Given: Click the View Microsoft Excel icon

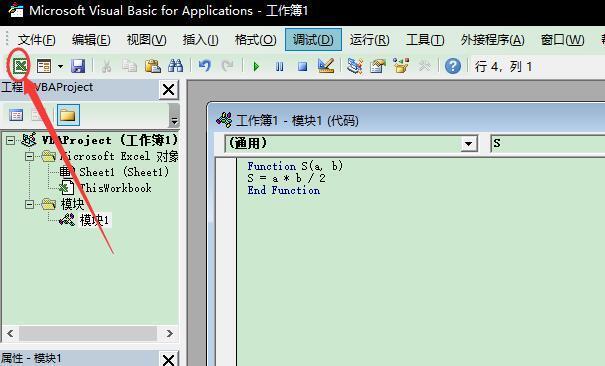Looking at the screenshot, I should pos(20,66).
